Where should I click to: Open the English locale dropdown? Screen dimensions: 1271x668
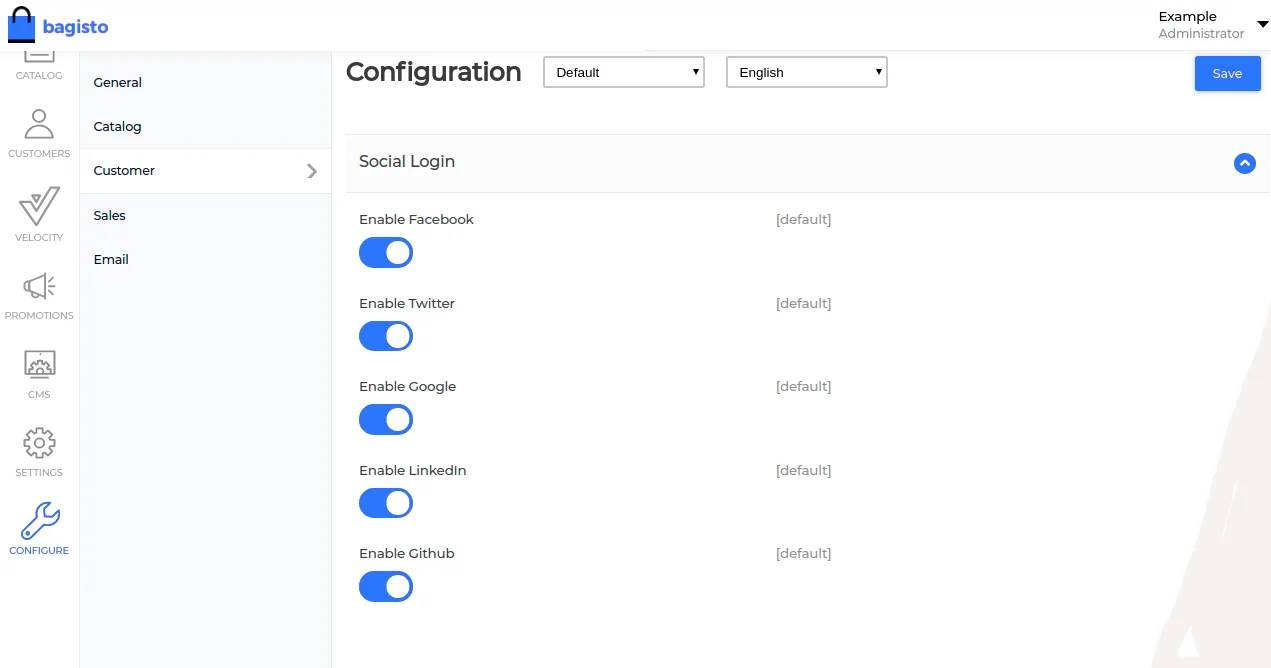(x=807, y=72)
